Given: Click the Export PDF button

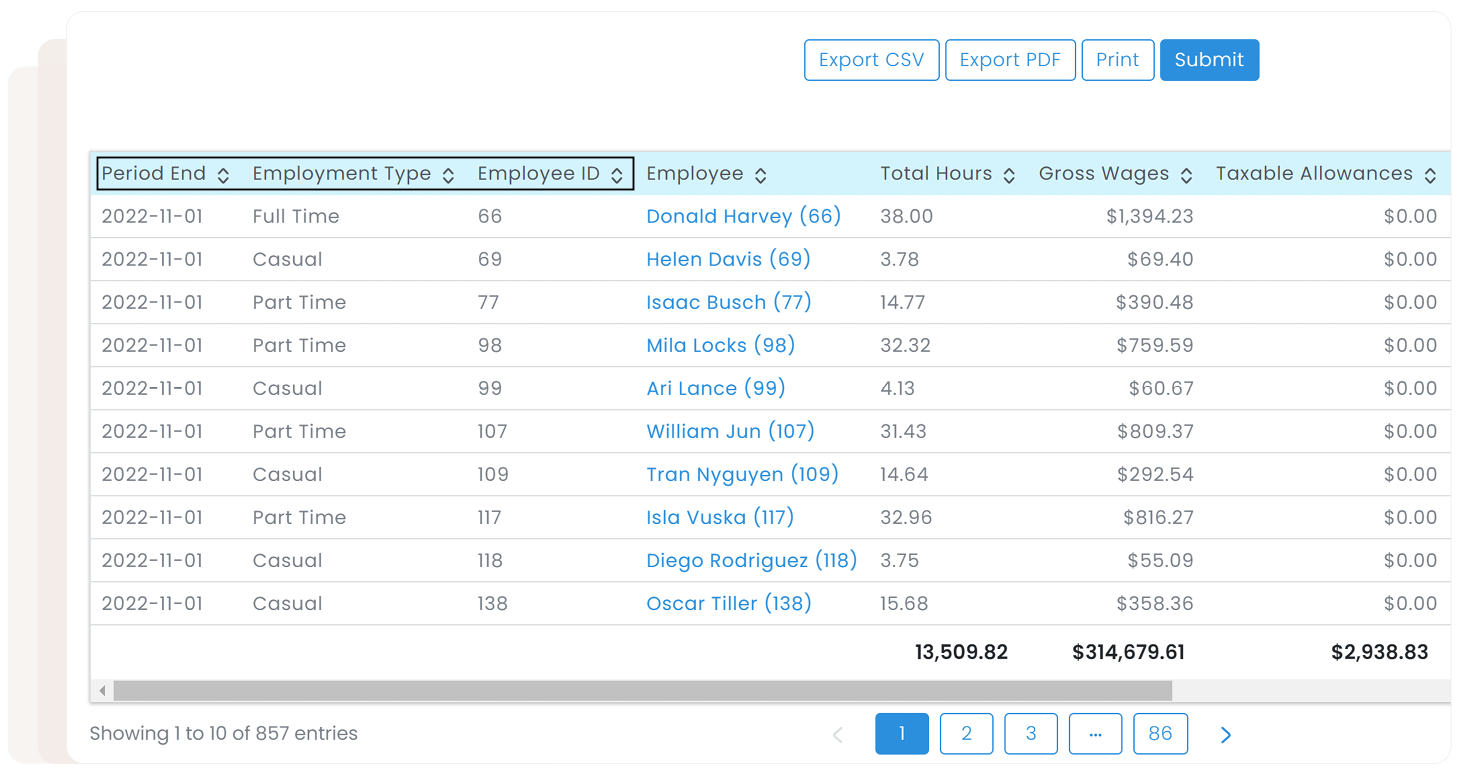Looking at the screenshot, I should coord(1009,60).
